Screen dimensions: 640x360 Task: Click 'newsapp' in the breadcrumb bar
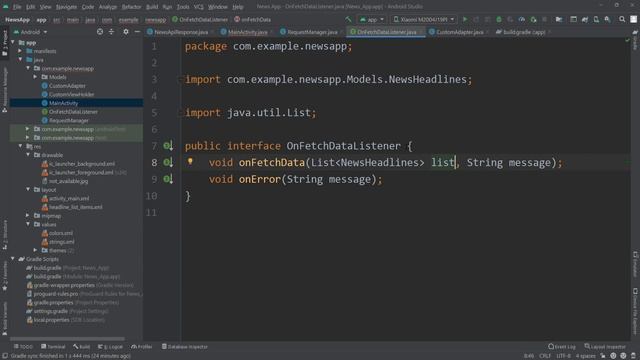(x=156, y=20)
